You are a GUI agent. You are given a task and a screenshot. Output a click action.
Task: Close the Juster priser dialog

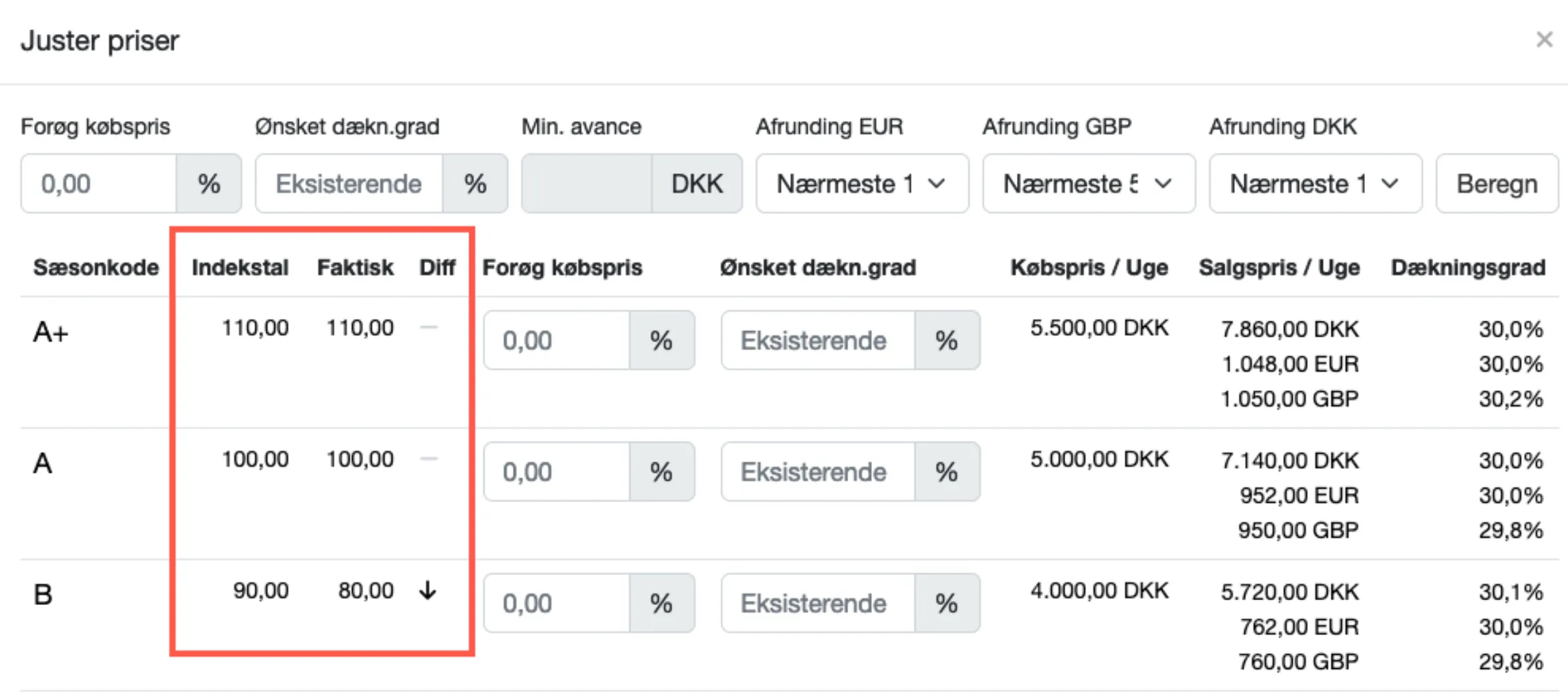point(1544,40)
